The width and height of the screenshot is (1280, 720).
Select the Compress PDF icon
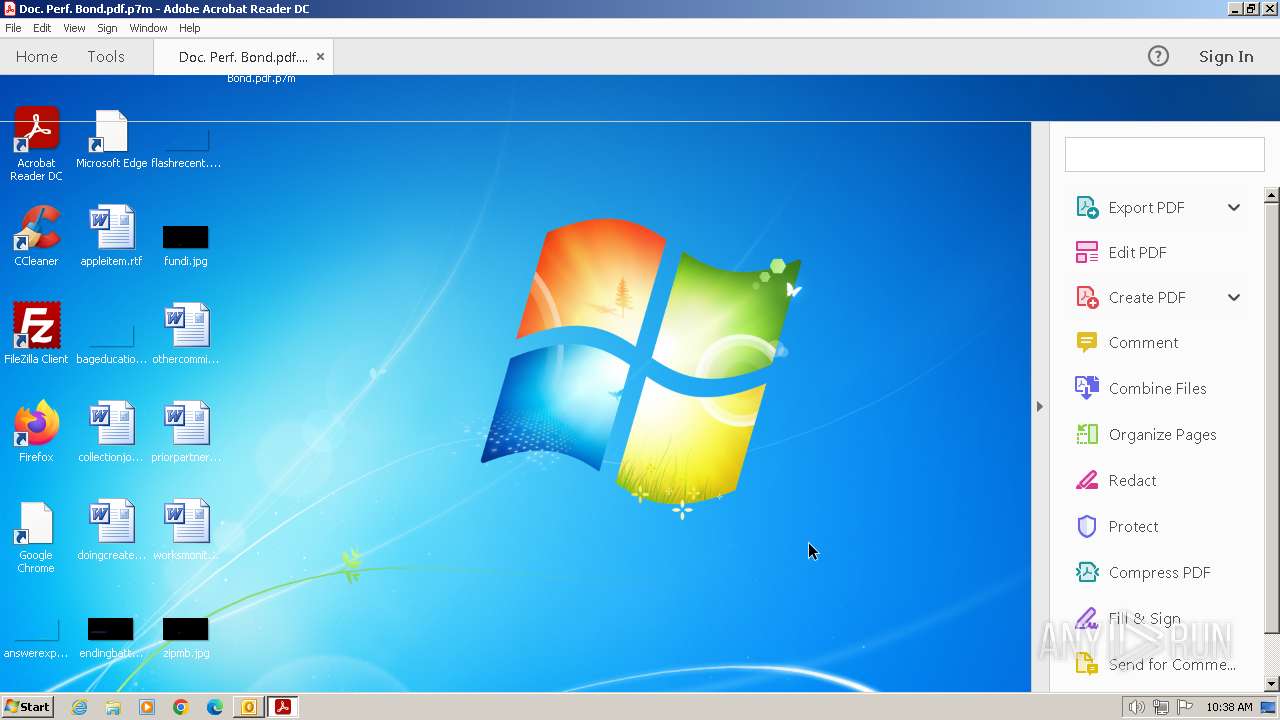coord(1087,572)
